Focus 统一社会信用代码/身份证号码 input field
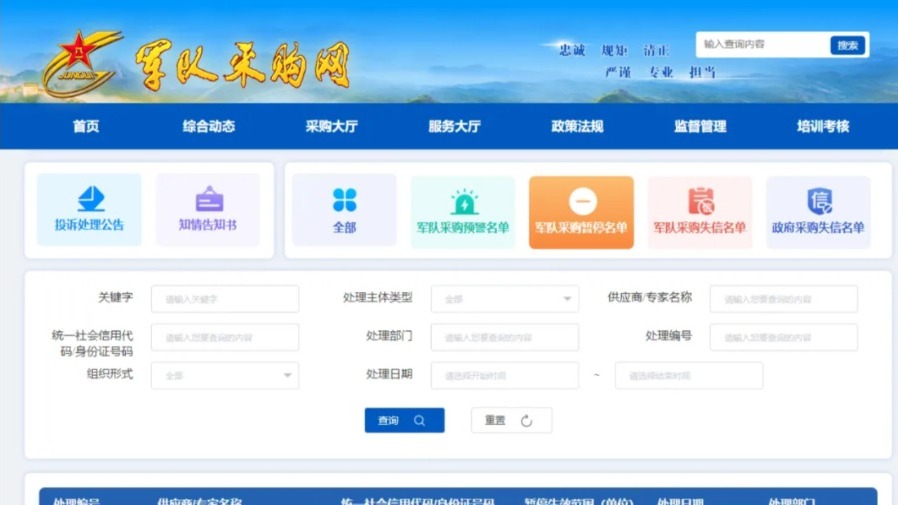The width and height of the screenshot is (898, 505). (x=225, y=337)
